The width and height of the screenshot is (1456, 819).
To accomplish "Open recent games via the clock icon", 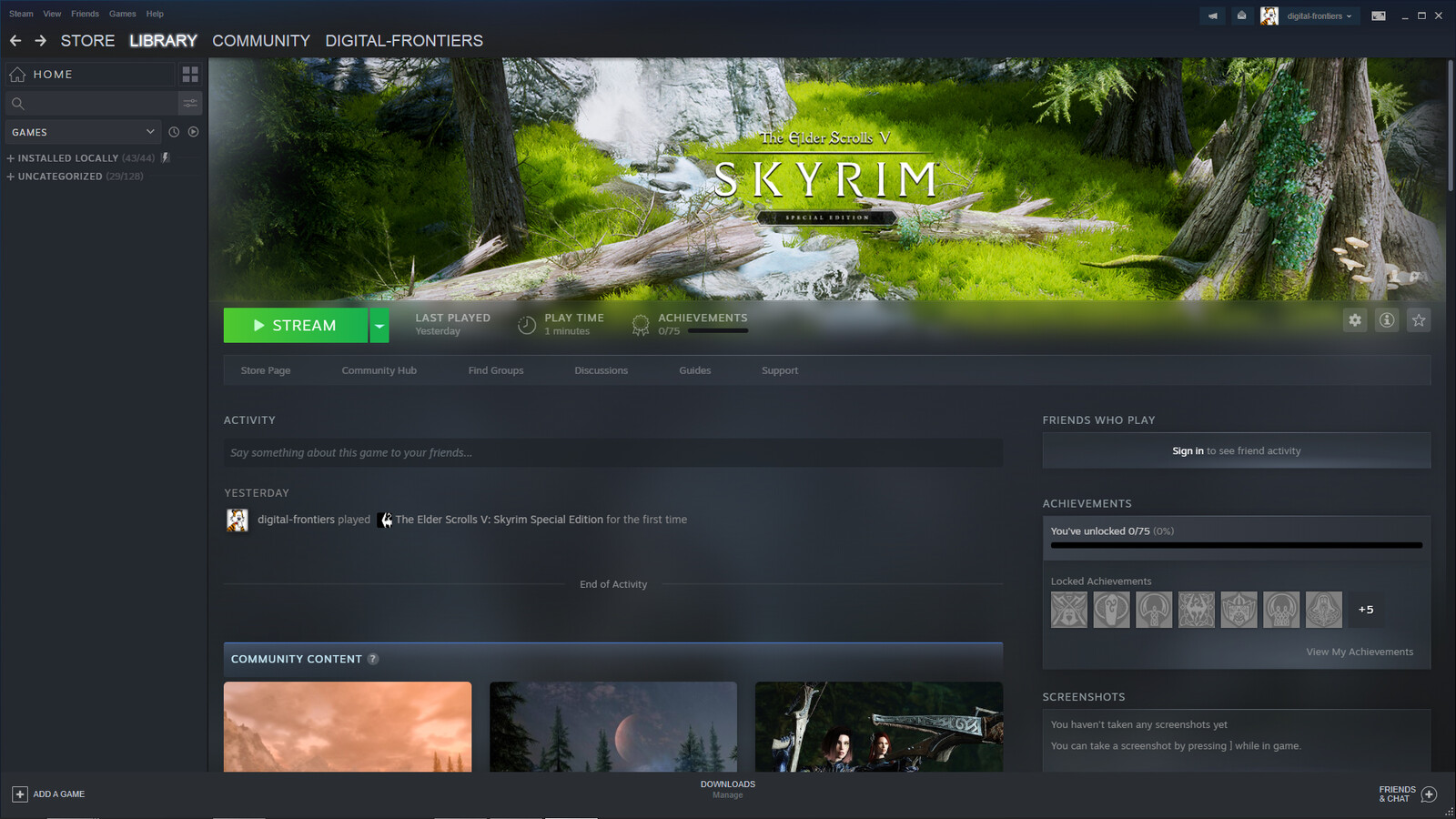I will pos(173,132).
